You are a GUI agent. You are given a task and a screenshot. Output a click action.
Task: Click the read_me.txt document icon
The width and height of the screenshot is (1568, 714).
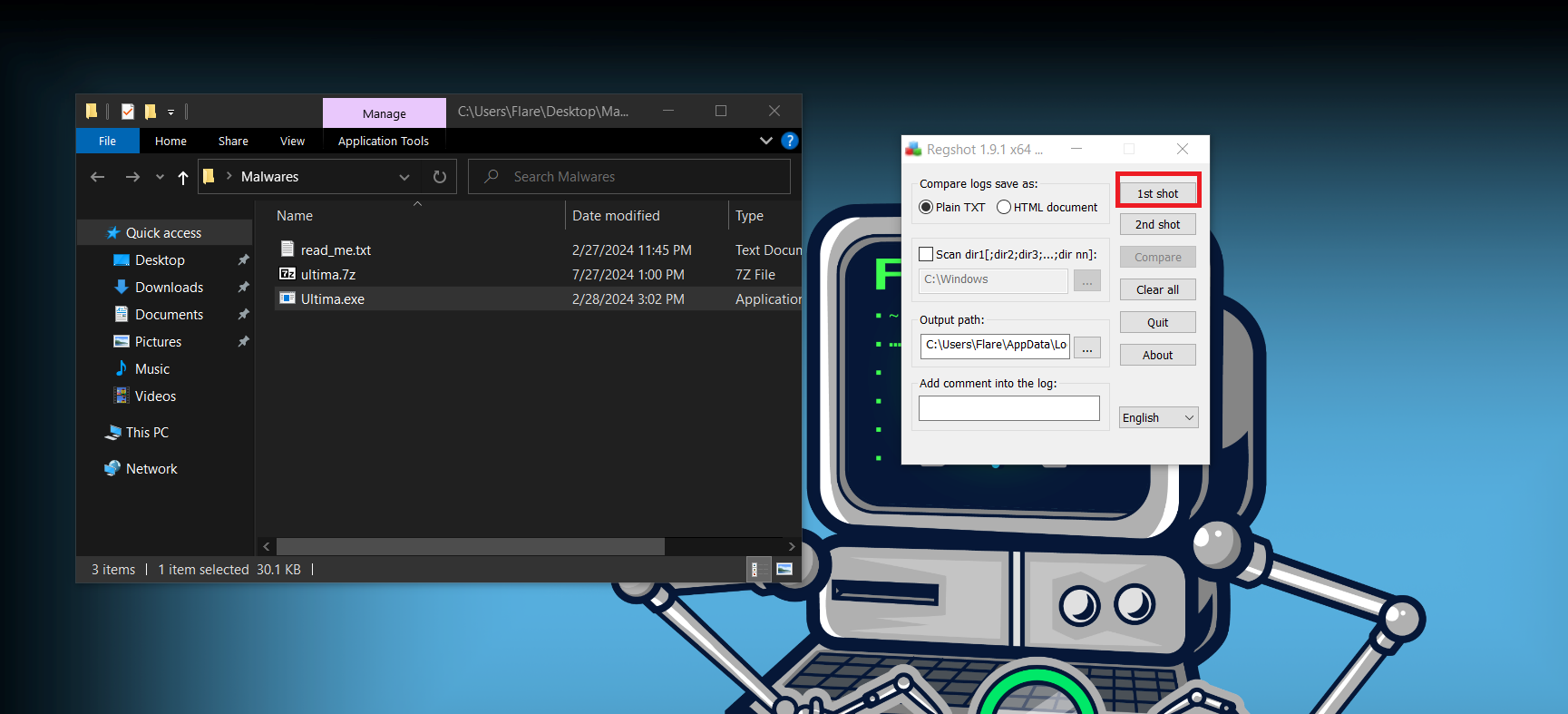[287, 249]
